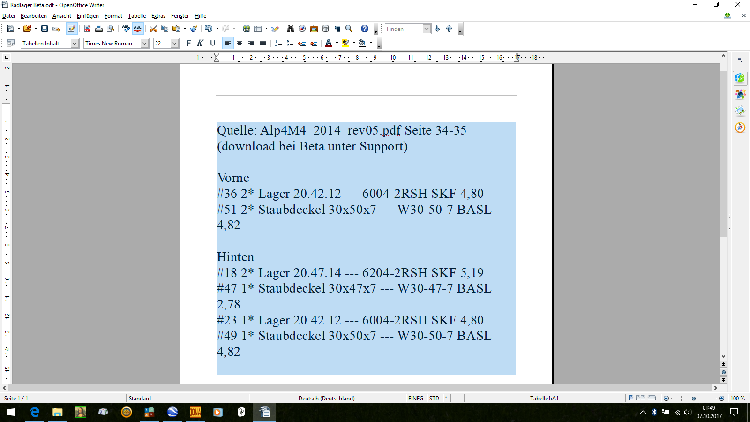The image size is (750, 422).
Task: Open the Undo history dropdown arrow
Action: [x=217, y=29]
